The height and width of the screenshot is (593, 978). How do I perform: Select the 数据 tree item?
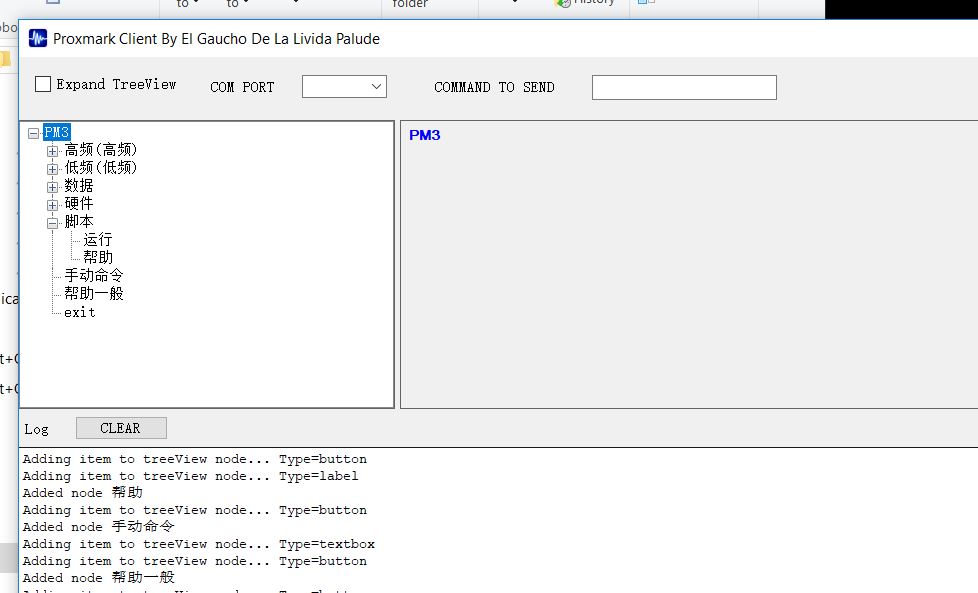79,186
